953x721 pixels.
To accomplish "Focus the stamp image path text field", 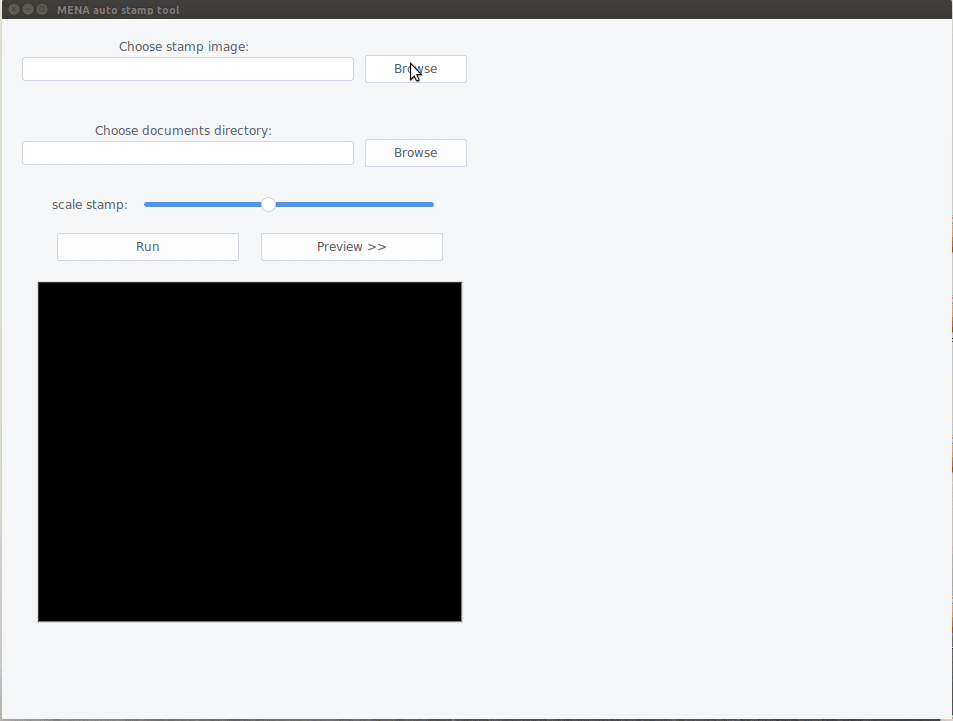I will click(188, 69).
